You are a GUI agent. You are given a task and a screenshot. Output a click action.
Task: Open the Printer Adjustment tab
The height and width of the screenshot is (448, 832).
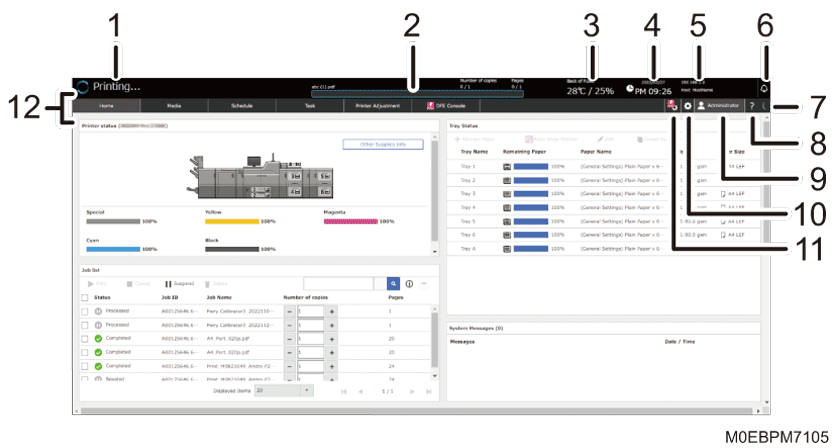[378, 105]
